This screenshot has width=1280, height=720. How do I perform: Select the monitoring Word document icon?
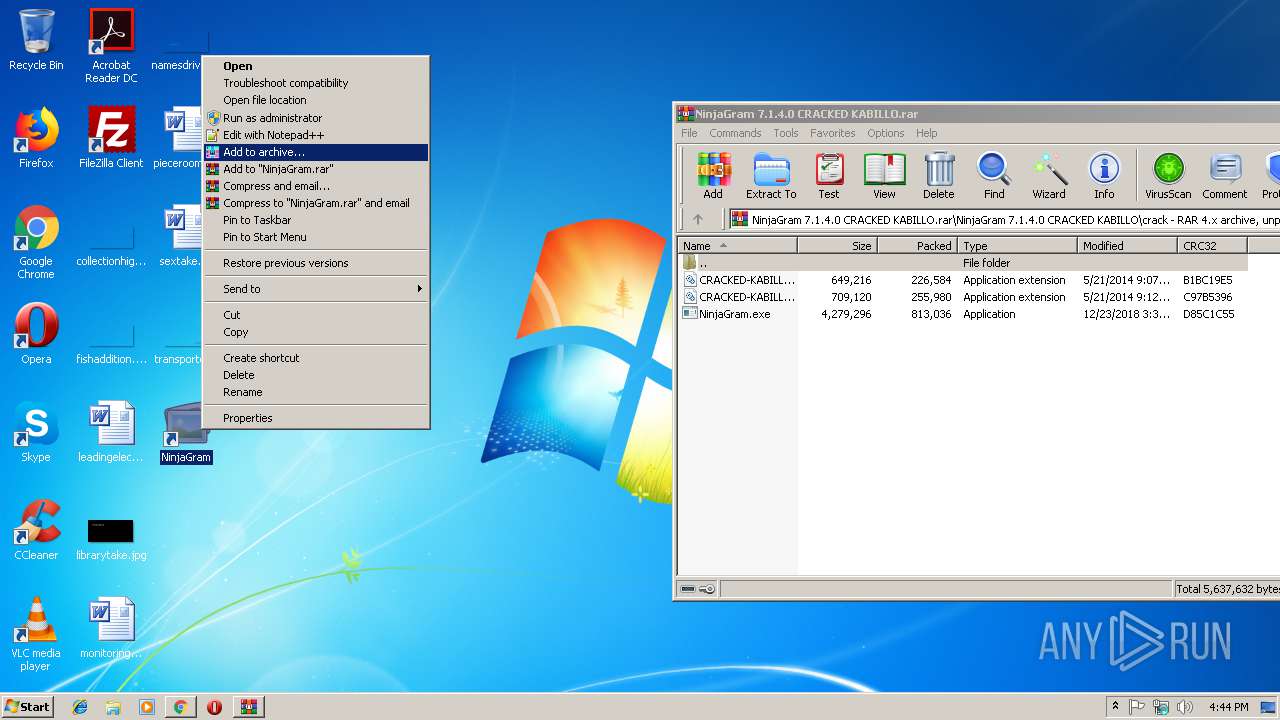tap(111, 628)
